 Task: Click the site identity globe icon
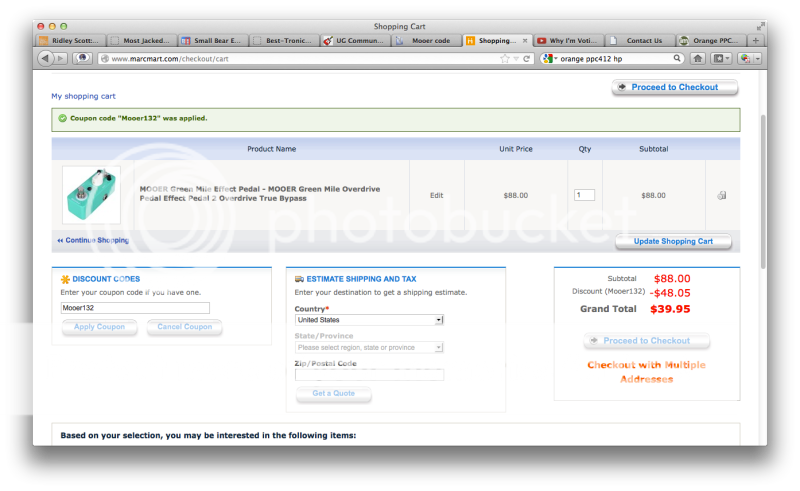(105, 59)
